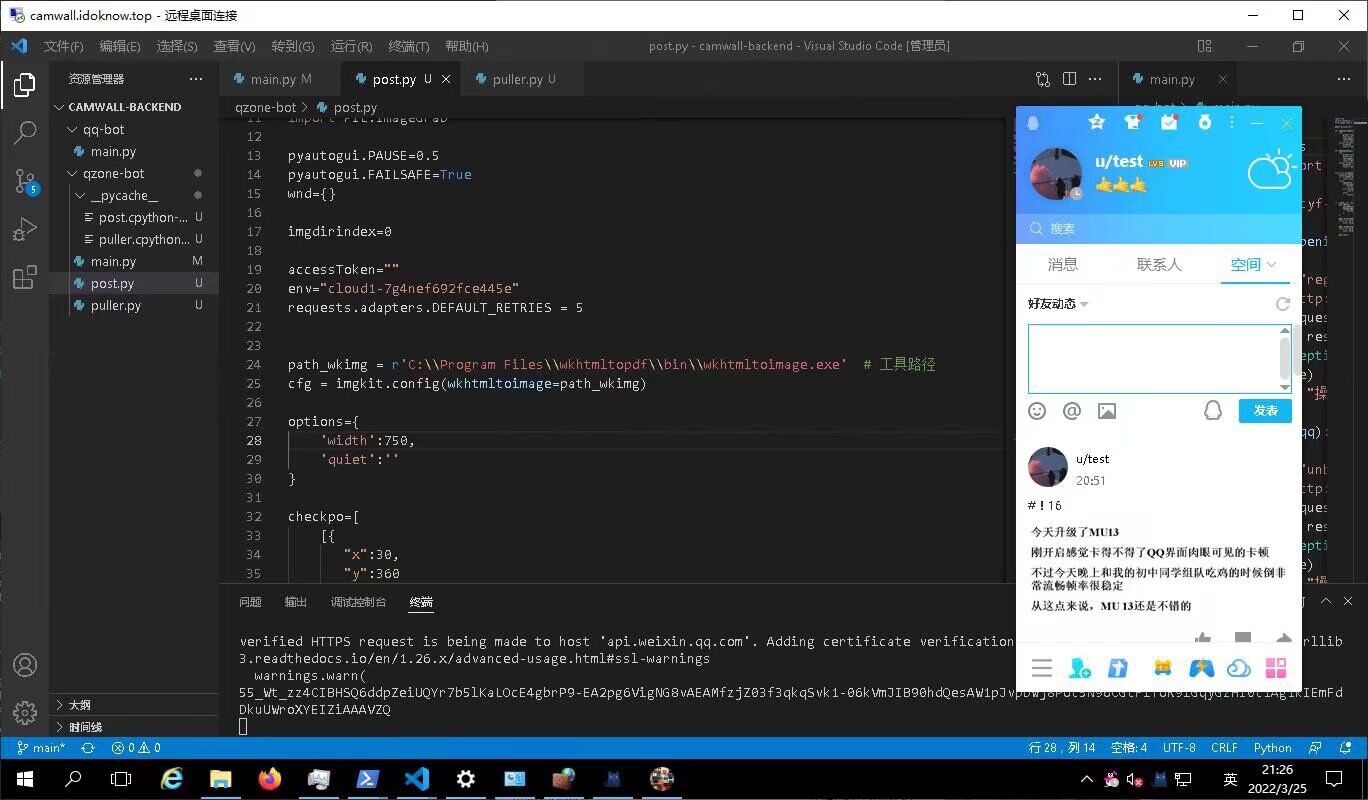The image size is (1368, 800).
Task: Click the @ mention icon in QQ
Action: [1072, 411]
